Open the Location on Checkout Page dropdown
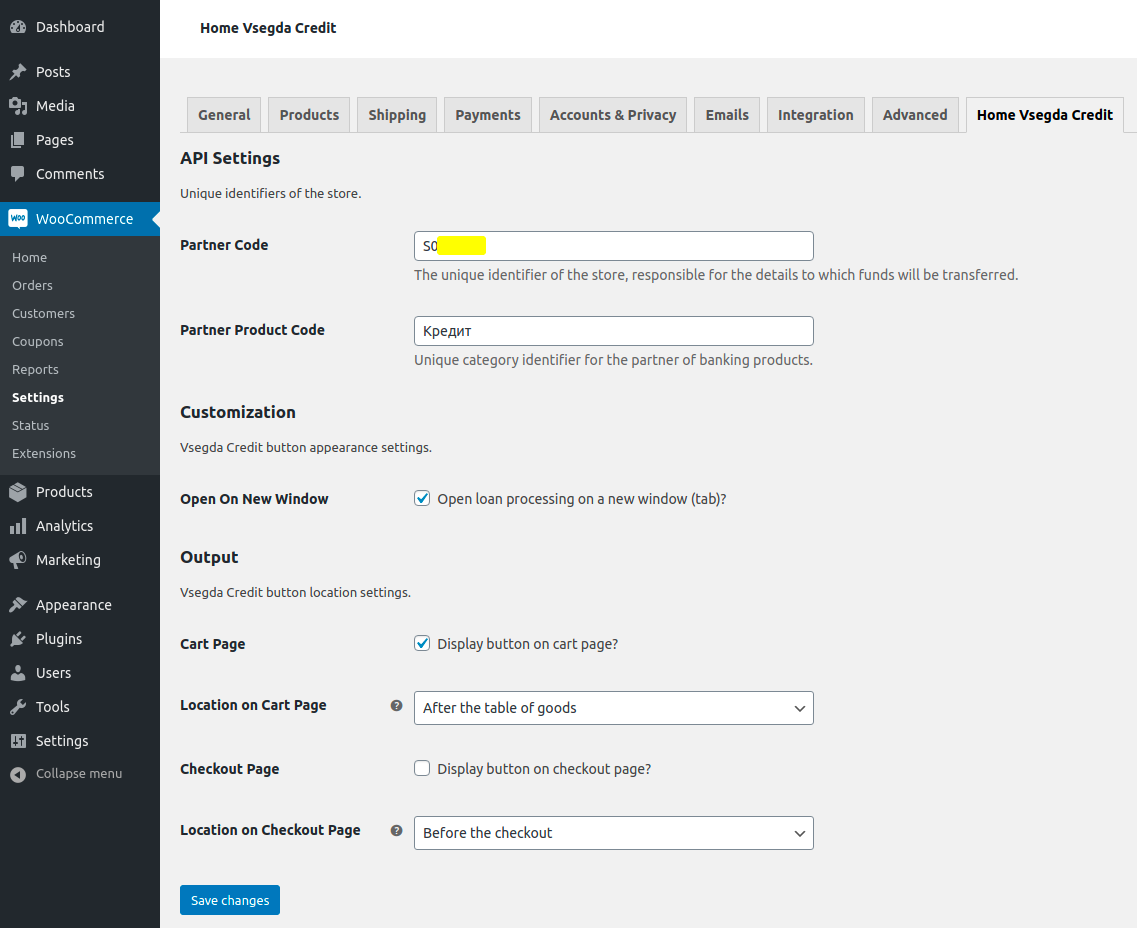1137x928 pixels. pos(613,833)
